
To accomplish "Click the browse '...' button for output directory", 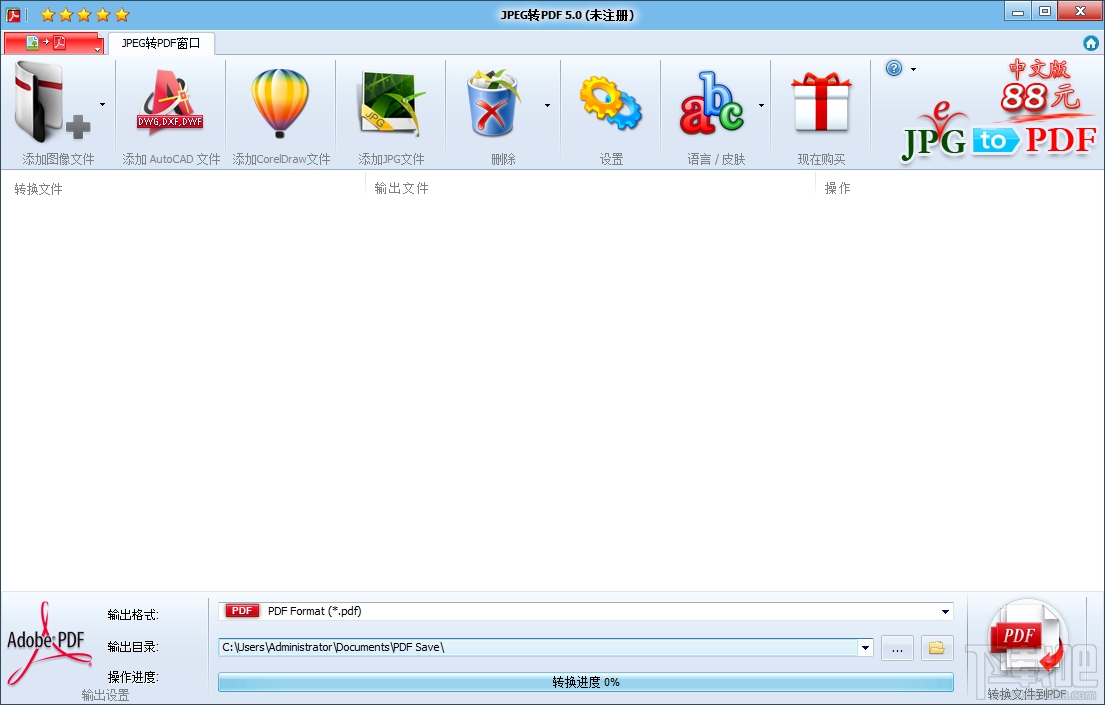I will (x=897, y=648).
